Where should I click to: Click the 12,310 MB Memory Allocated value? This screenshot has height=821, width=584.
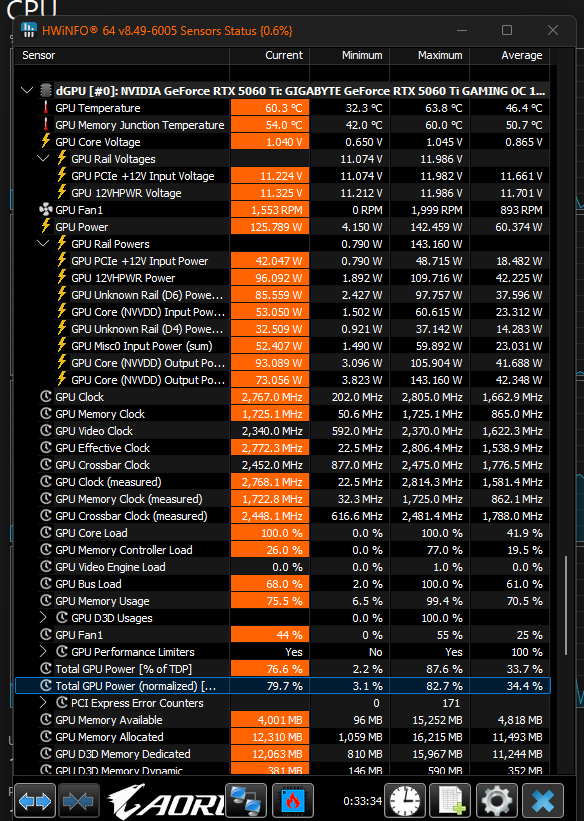270,737
